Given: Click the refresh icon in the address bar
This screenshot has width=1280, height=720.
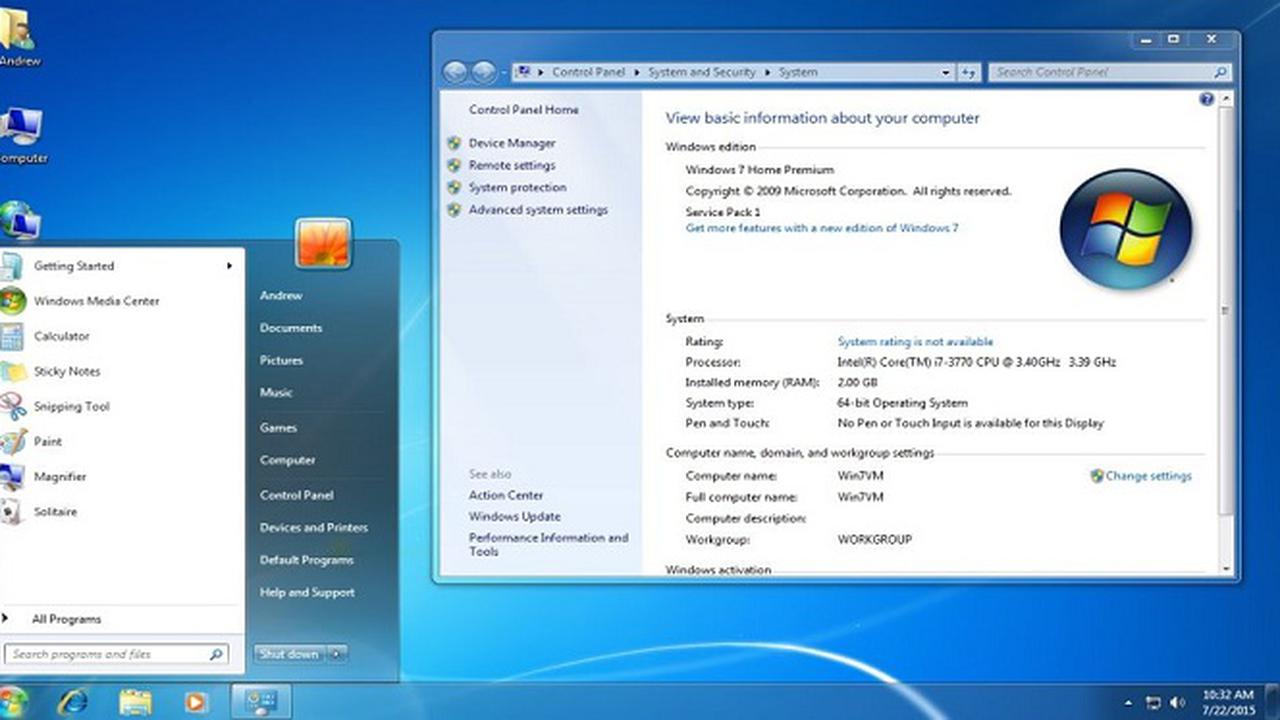Looking at the screenshot, I should 968,72.
